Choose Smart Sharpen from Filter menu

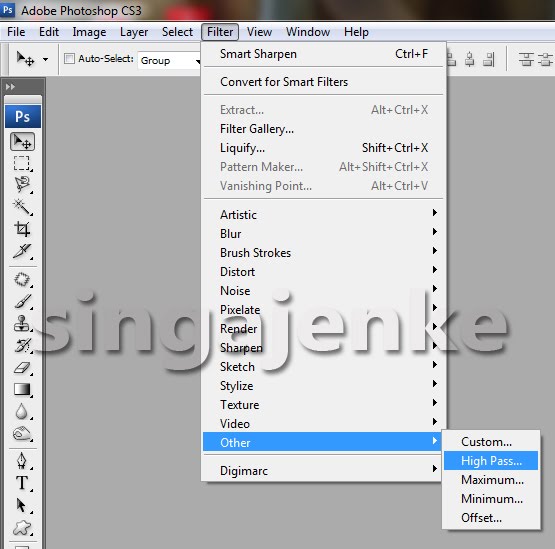322,54
